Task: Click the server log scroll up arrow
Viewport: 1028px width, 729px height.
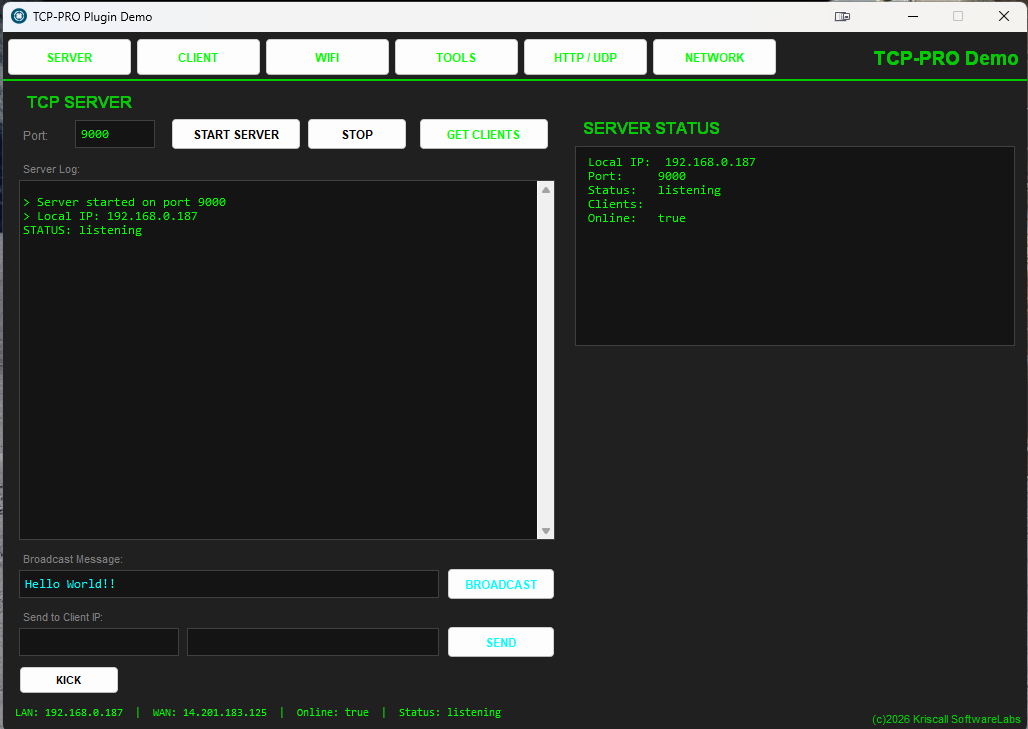Action: (x=546, y=190)
